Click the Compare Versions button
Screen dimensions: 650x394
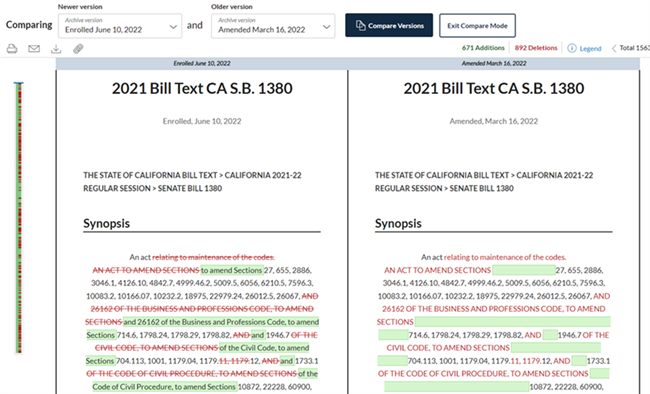point(389,25)
